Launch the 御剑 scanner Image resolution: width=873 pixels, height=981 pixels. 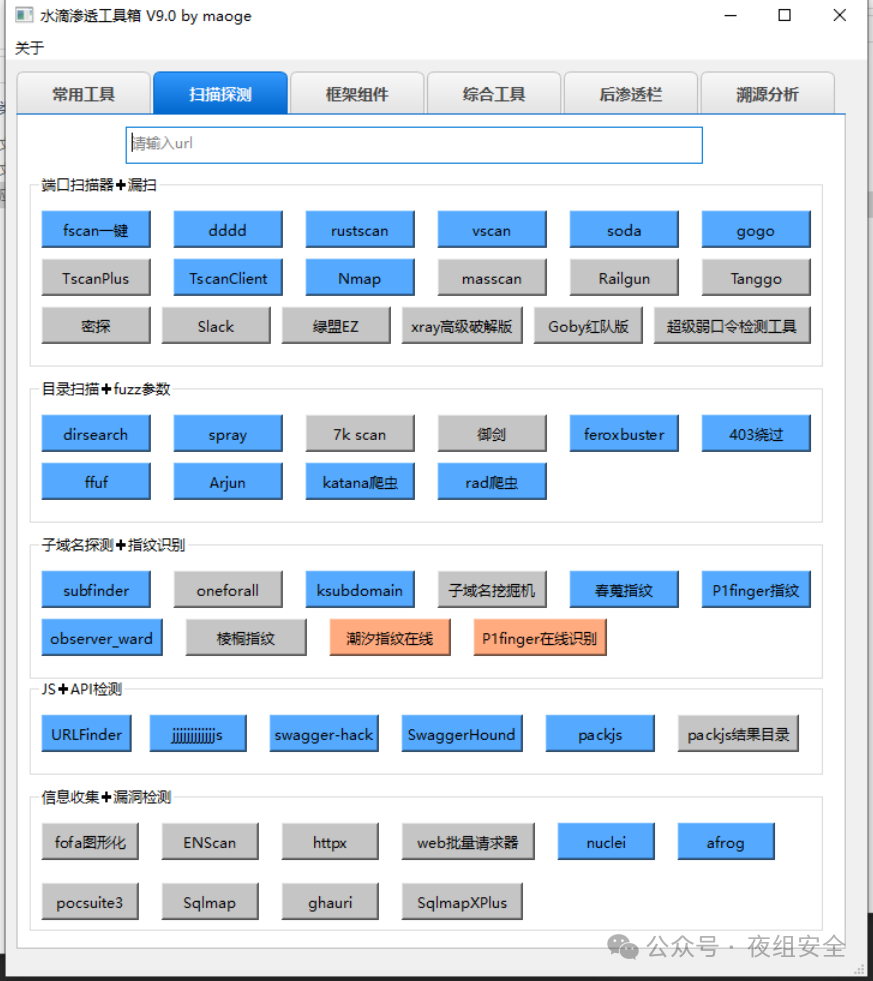492,434
